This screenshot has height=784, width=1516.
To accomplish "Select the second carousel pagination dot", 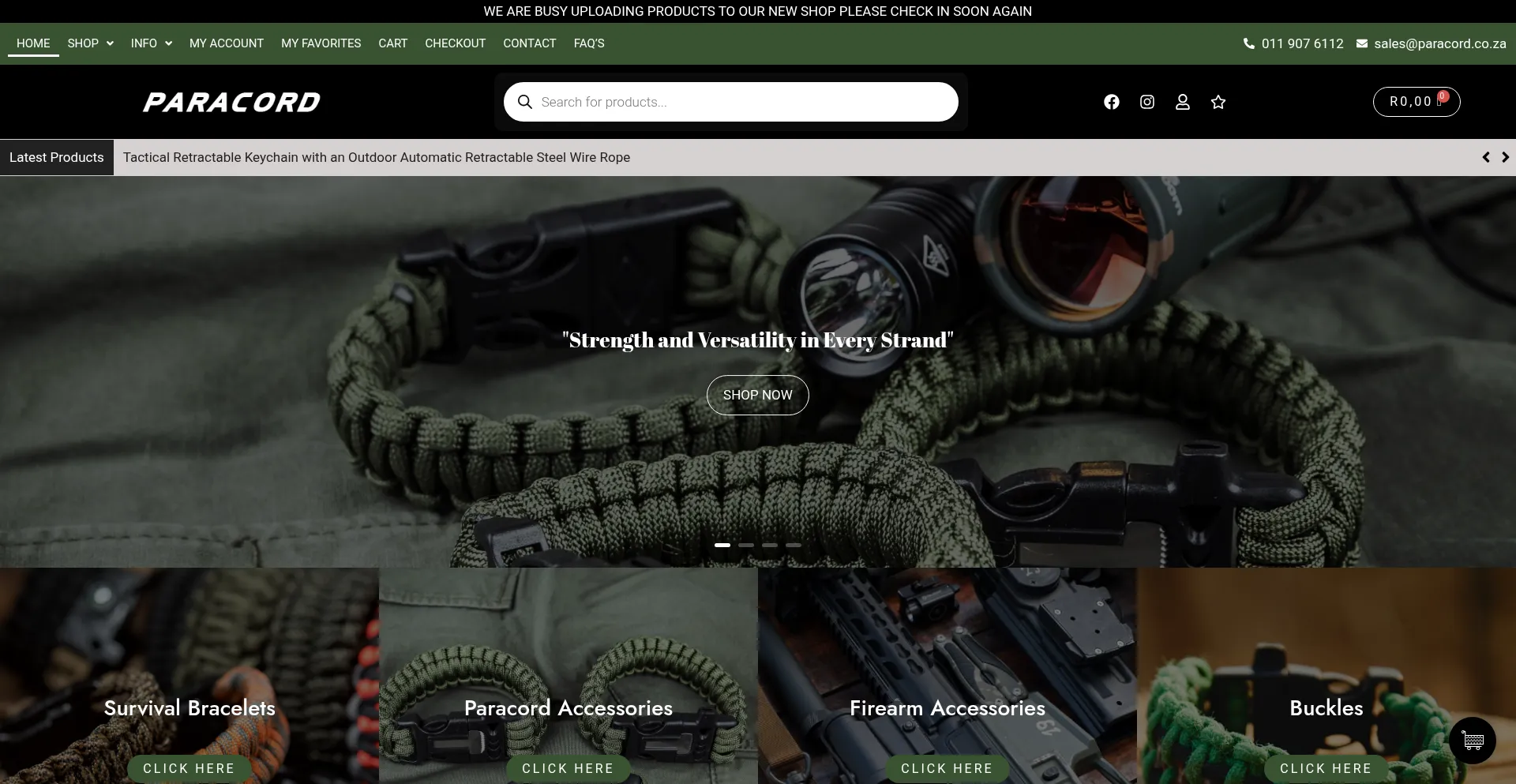I will click(x=746, y=545).
